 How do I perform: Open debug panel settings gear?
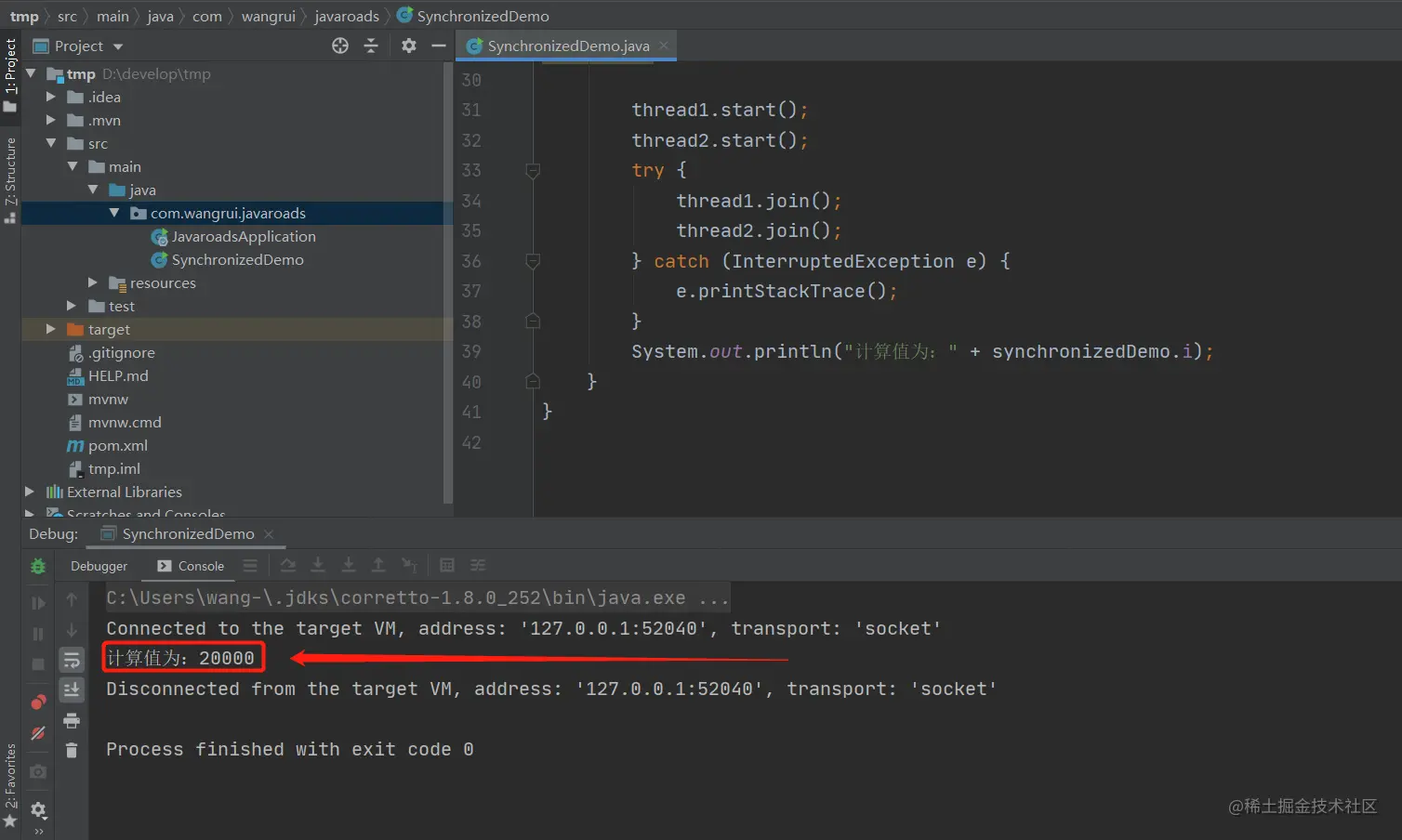38,809
